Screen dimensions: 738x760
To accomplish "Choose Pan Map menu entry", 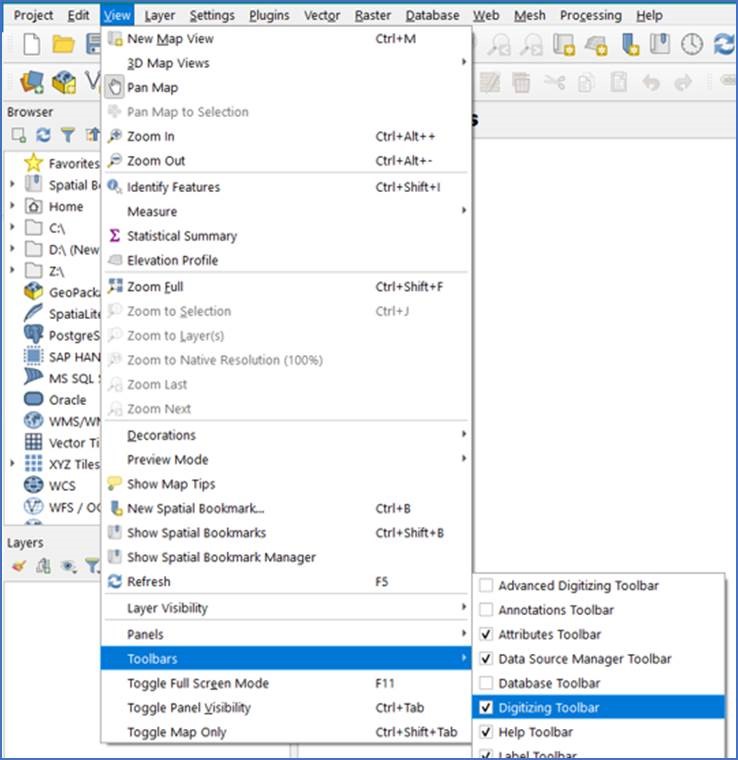I will click(286, 87).
